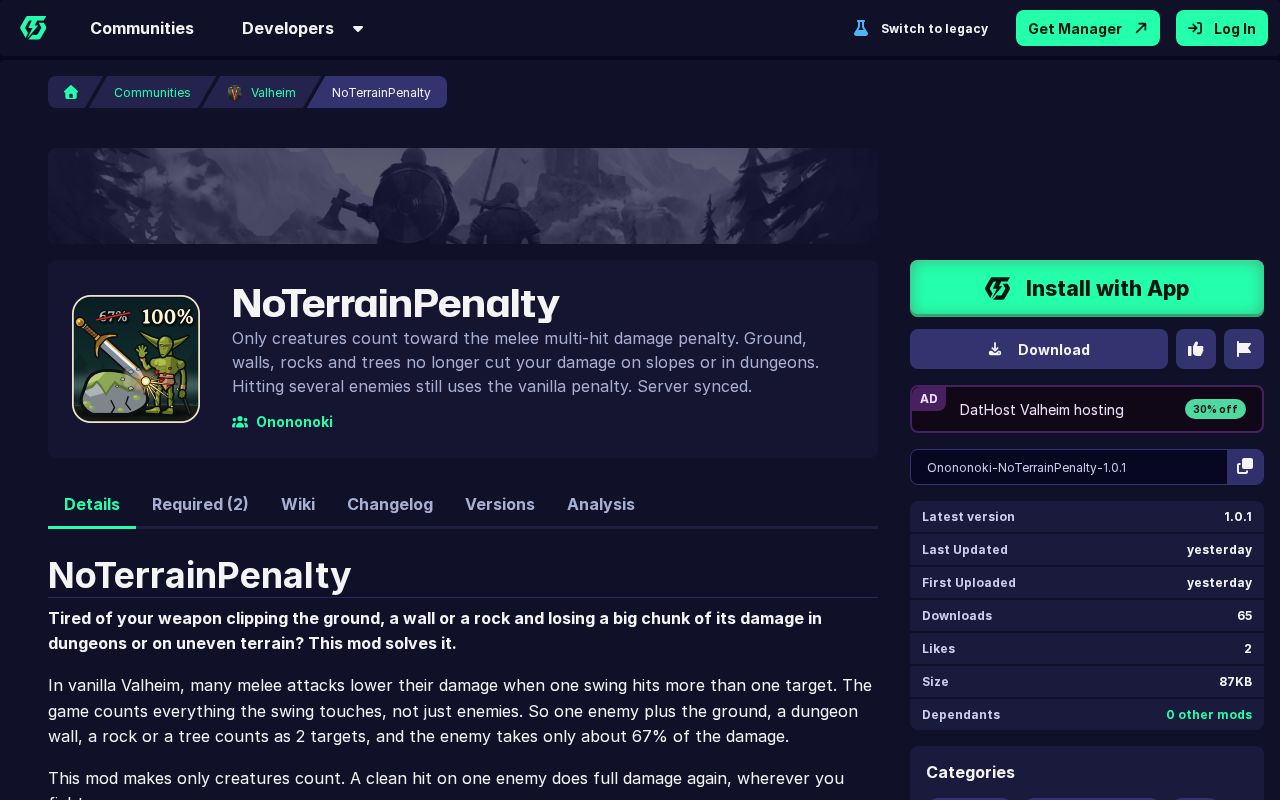The image size is (1280, 800).
Task: Switch to the Wiki tab
Action: 298,504
